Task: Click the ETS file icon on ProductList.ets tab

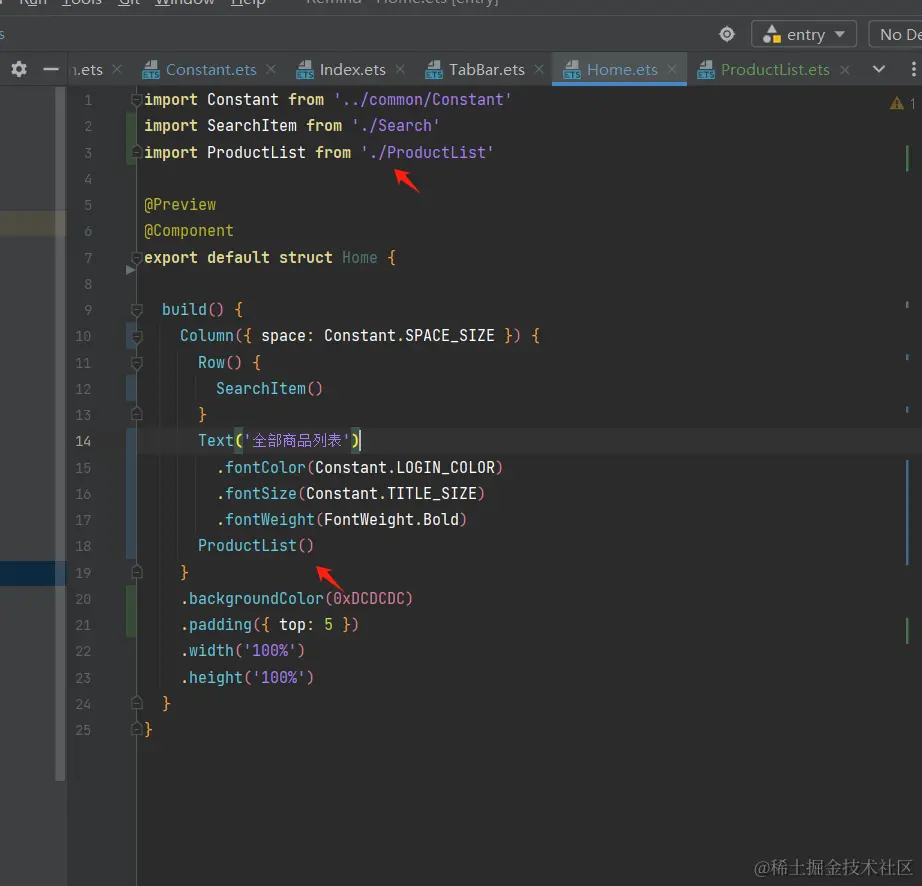Action: click(706, 69)
